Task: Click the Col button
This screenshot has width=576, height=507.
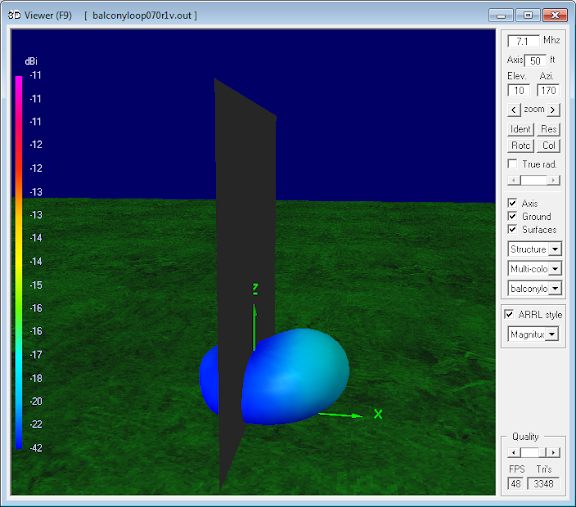Action: (548, 146)
